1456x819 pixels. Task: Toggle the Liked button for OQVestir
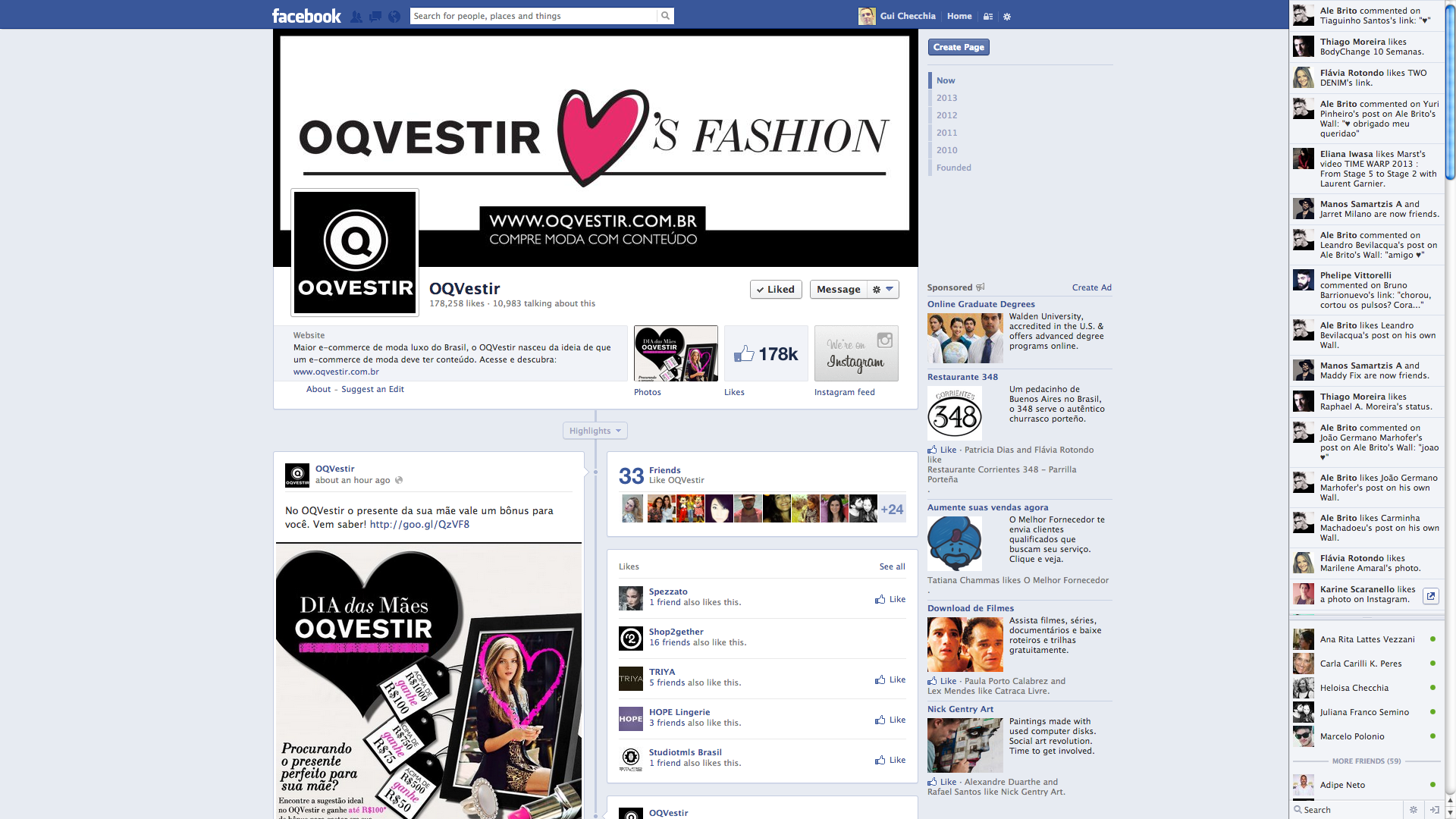pyautogui.click(x=776, y=289)
